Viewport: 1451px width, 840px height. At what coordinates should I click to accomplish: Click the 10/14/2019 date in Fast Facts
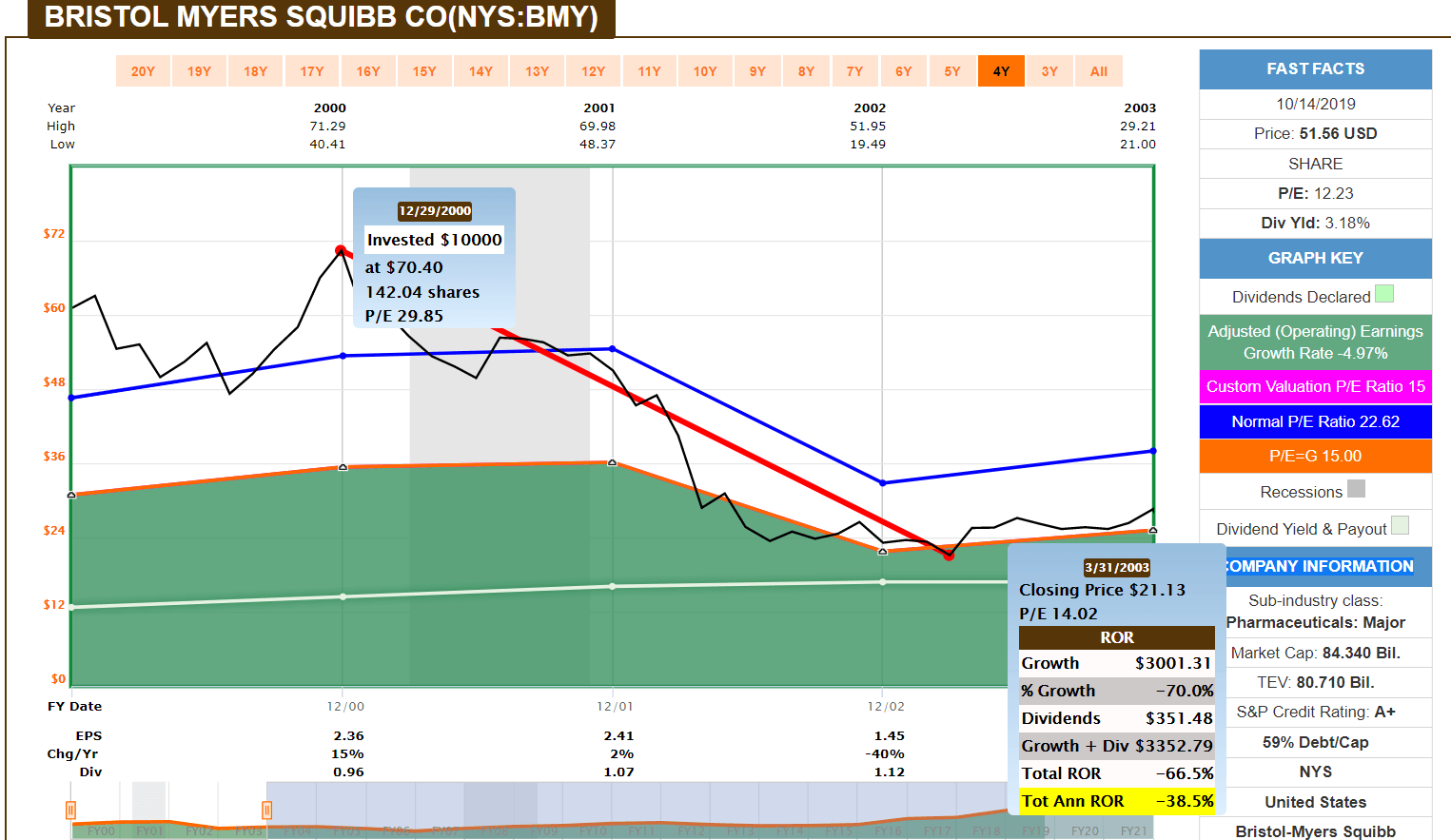tap(1316, 104)
